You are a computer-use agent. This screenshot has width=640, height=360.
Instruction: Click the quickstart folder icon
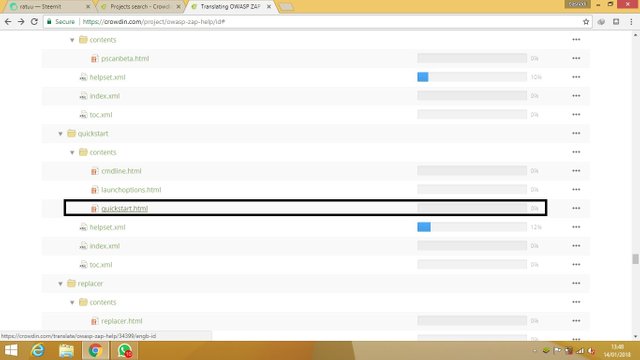tap(71, 133)
